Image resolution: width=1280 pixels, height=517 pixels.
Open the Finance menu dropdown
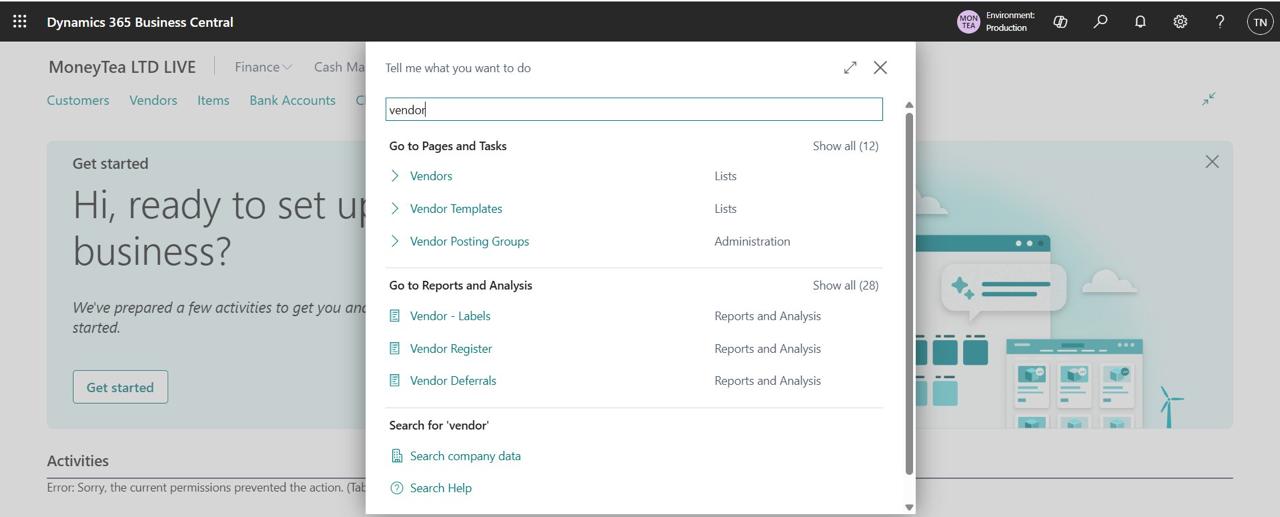263,67
